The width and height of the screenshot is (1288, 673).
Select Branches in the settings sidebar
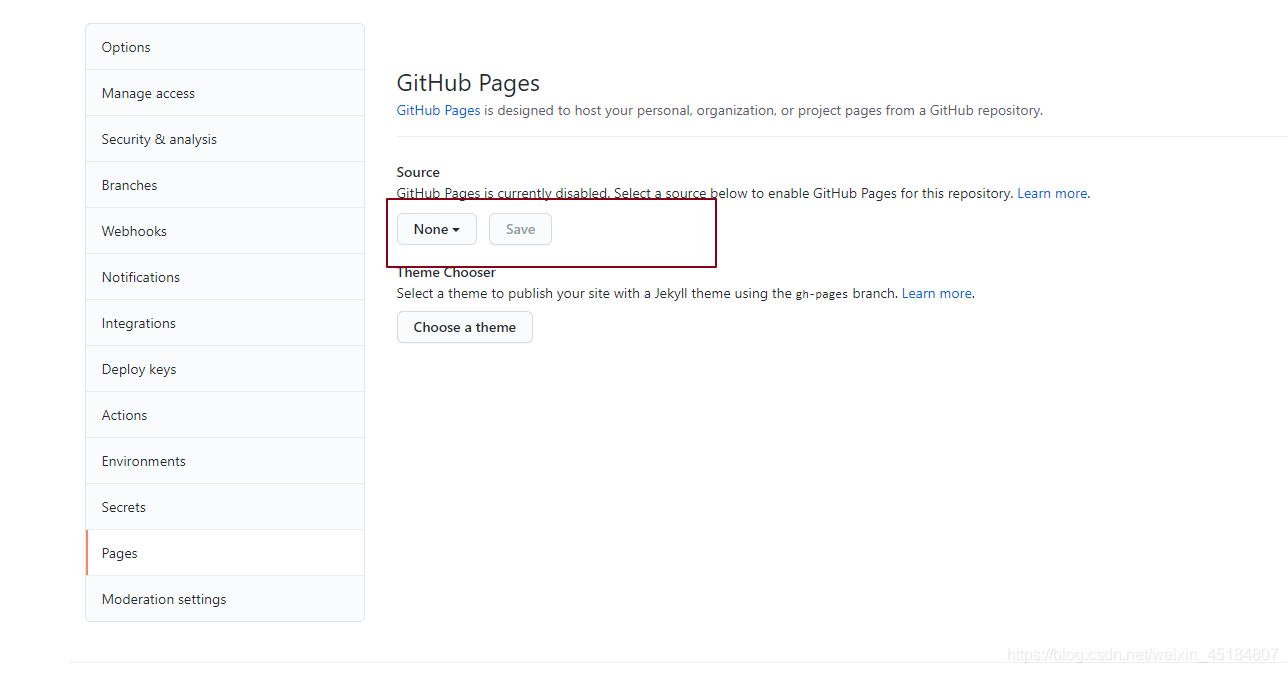point(225,185)
